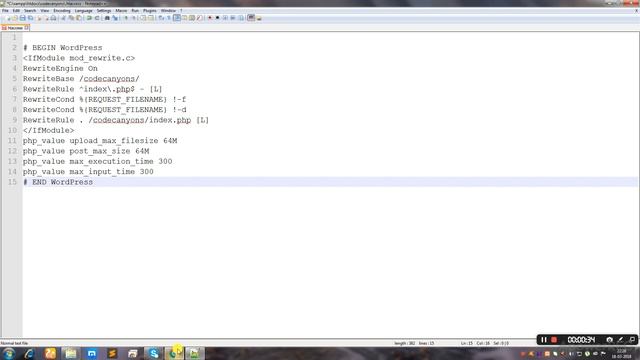Screen dimensions: 640x360
Task: Open the file explorer taskbar icon
Action: 71,353
